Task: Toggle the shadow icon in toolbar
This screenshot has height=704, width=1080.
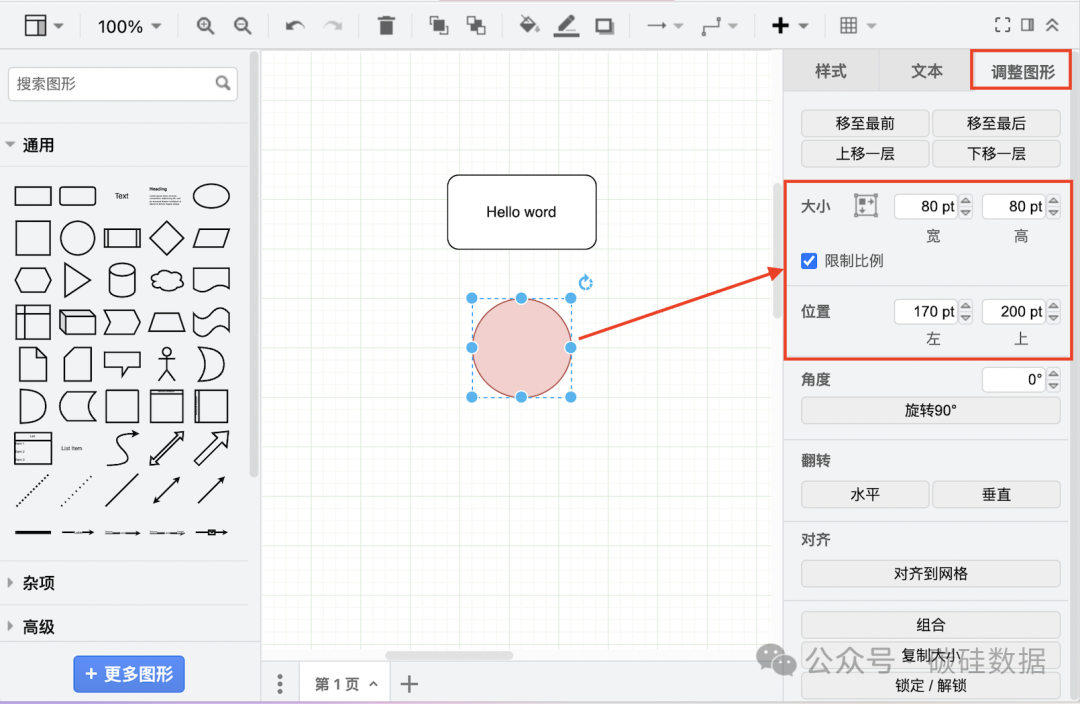Action: click(604, 26)
